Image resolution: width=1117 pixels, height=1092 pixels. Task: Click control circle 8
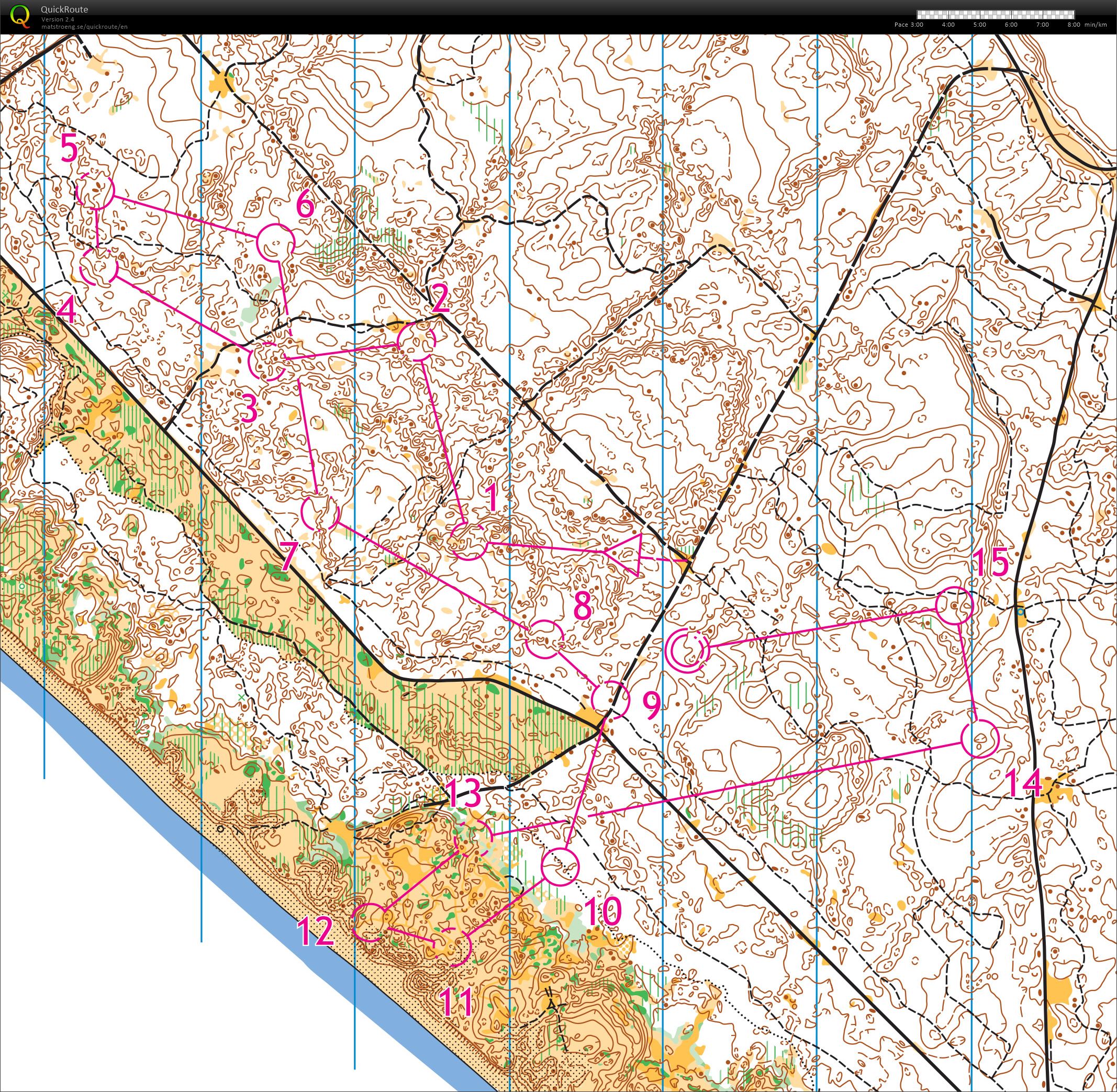(544, 639)
